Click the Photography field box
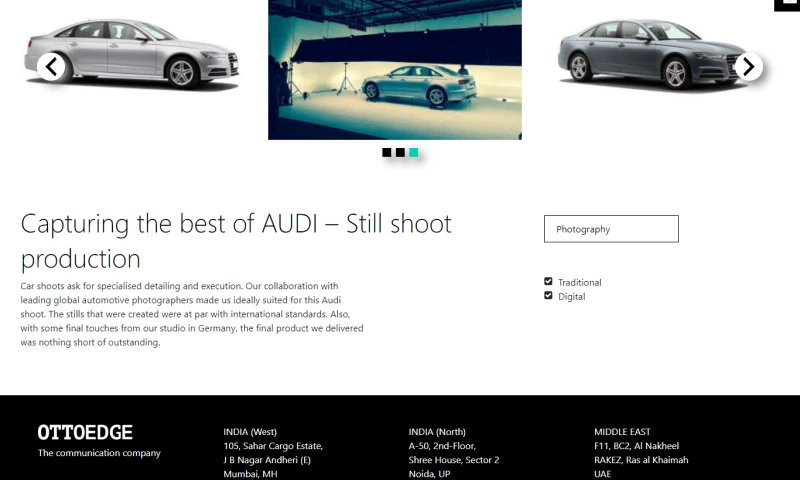800x480 pixels. click(611, 229)
